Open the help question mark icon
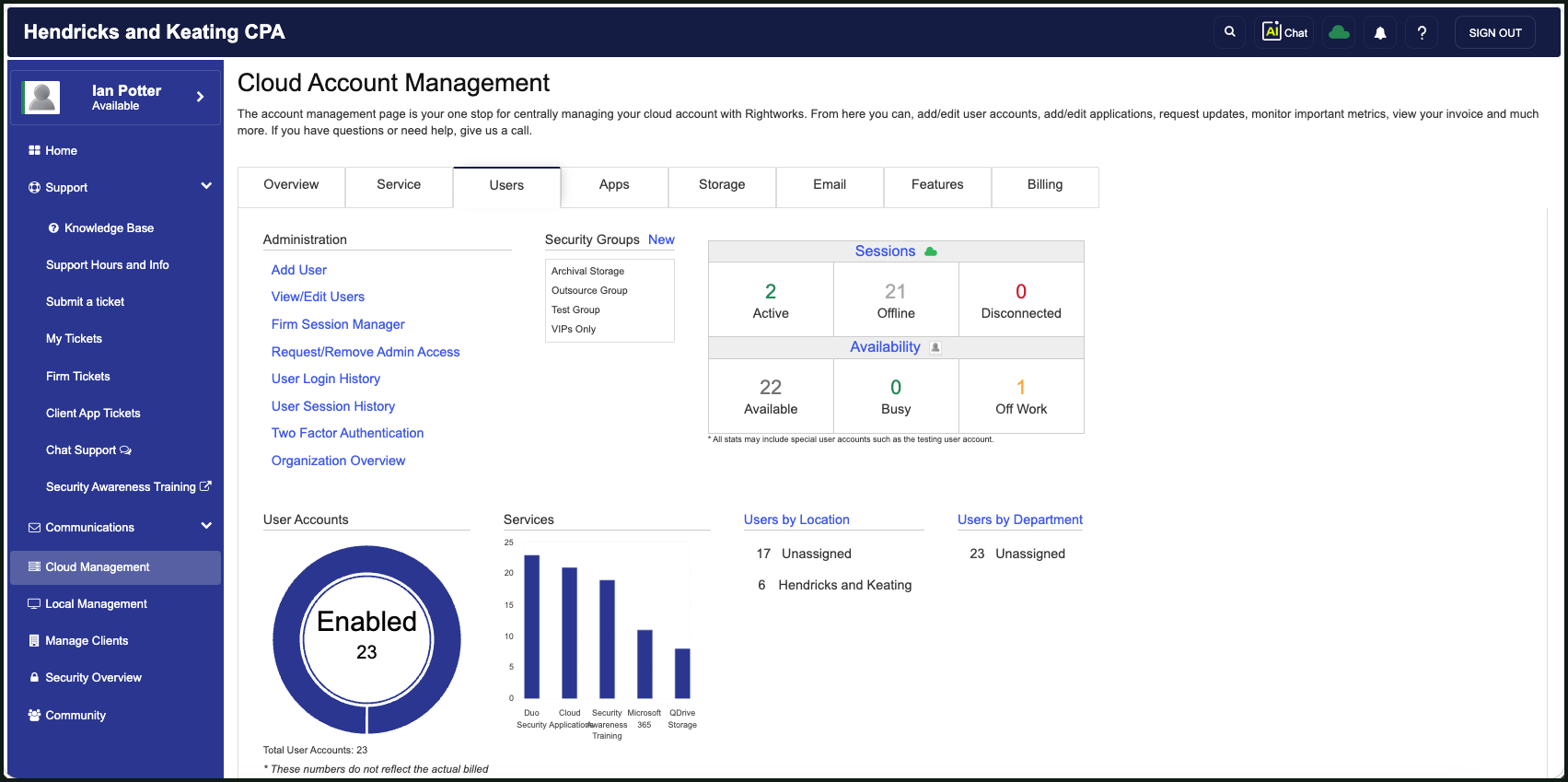Viewport: 1568px width, 782px height. 1422,32
